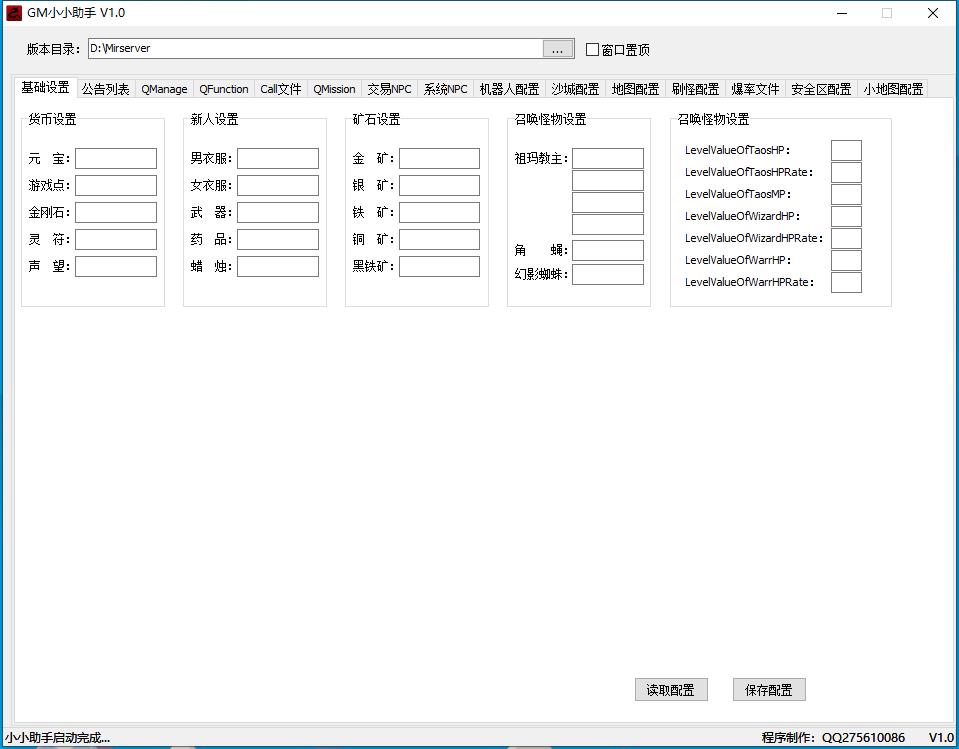This screenshot has height=749, width=959.
Task: Select the 爆率文件 tab
Action: pyautogui.click(x=755, y=88)
